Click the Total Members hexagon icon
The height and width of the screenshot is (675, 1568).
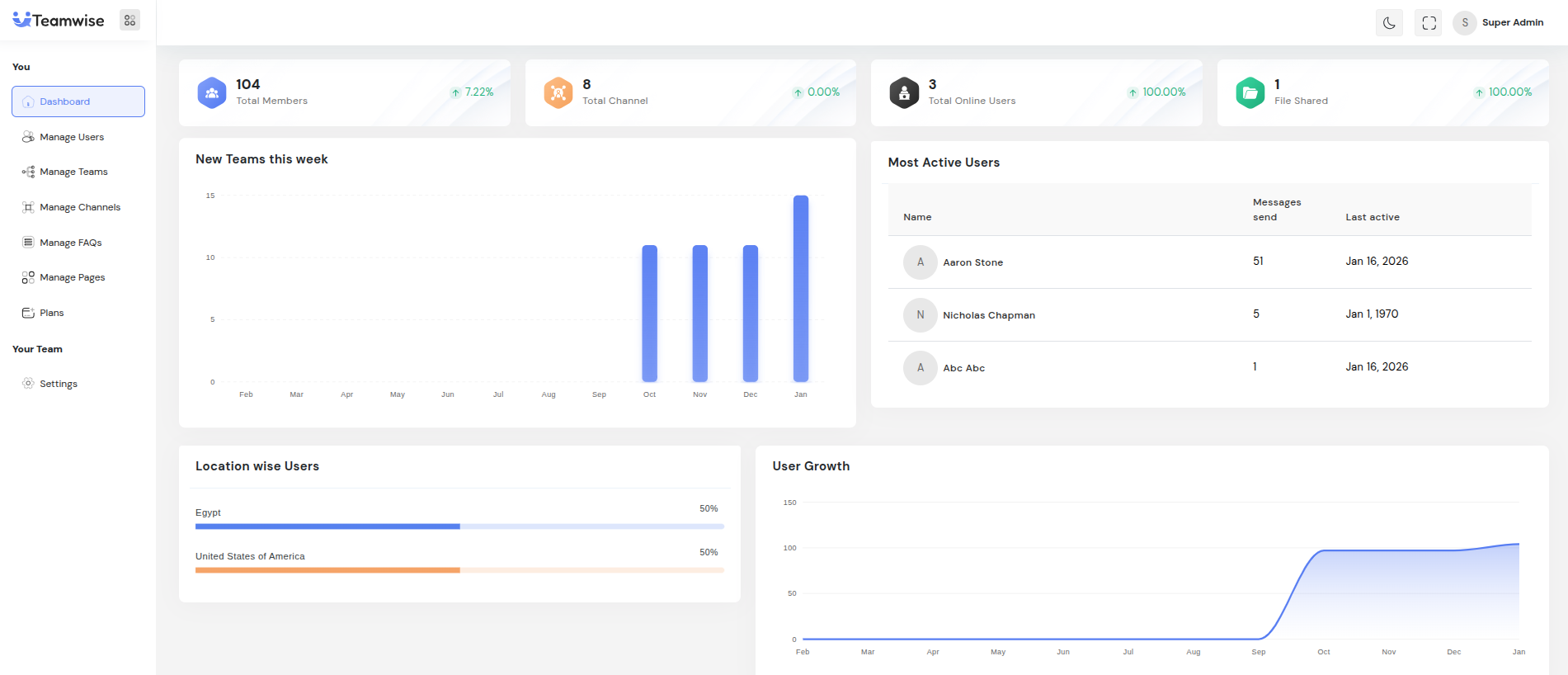[x=212, y=92]
